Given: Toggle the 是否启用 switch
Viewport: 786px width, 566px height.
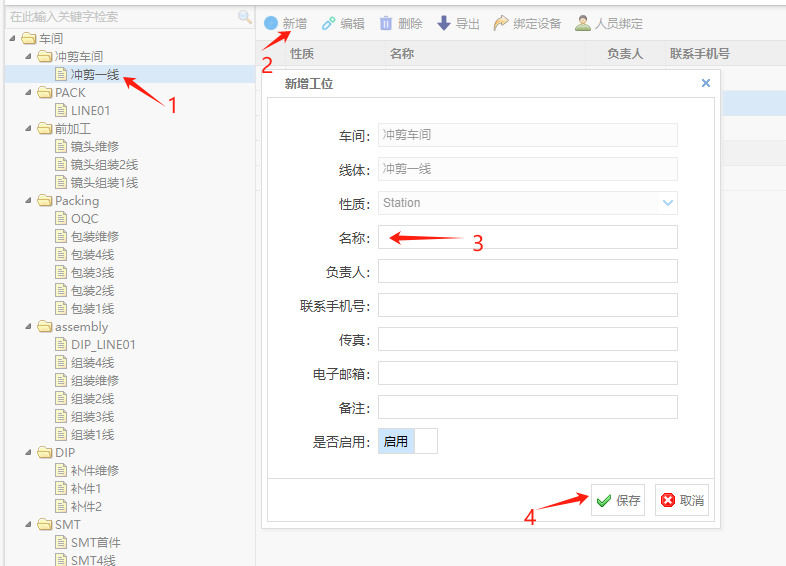Looking at the screenshot, I should tap(407, 441).
